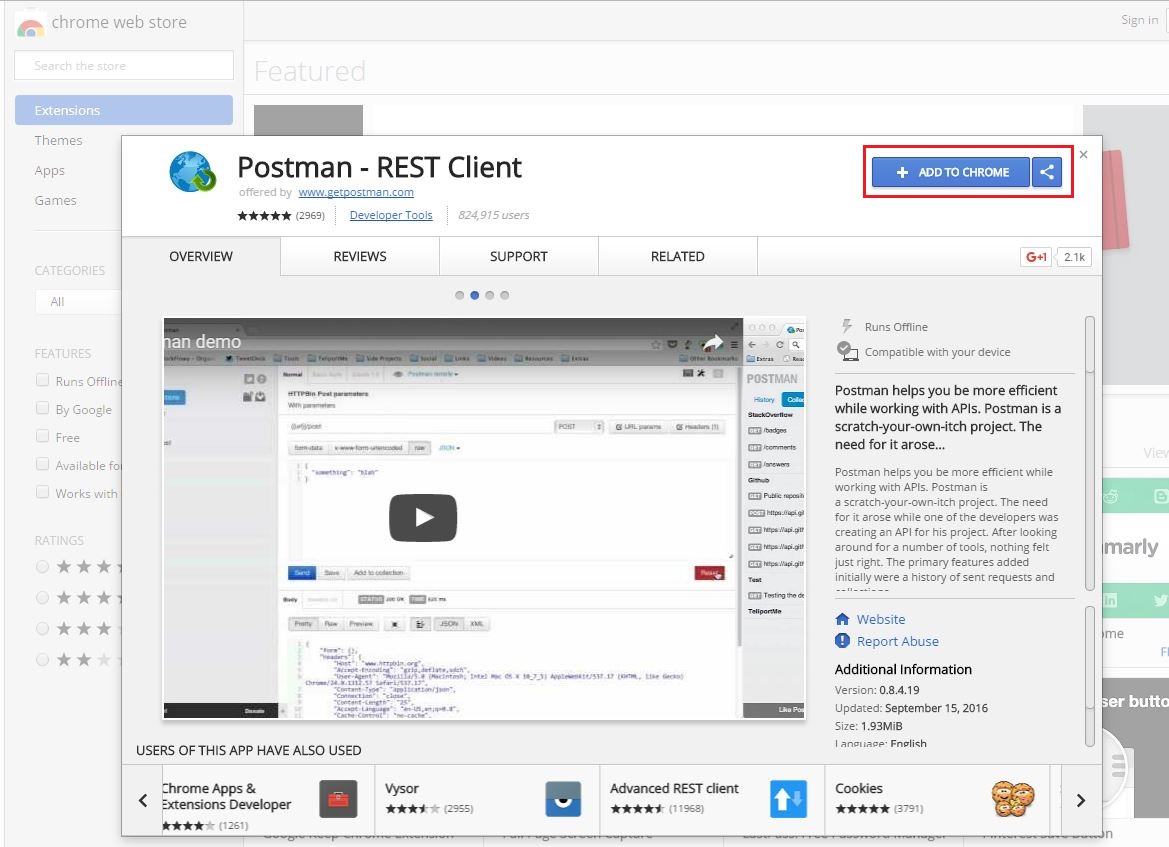Image resolution: width=1169 pixels, height=847 pixels.
Task: Click the Postman globe app icon
Action: click(x=192, y=171)
